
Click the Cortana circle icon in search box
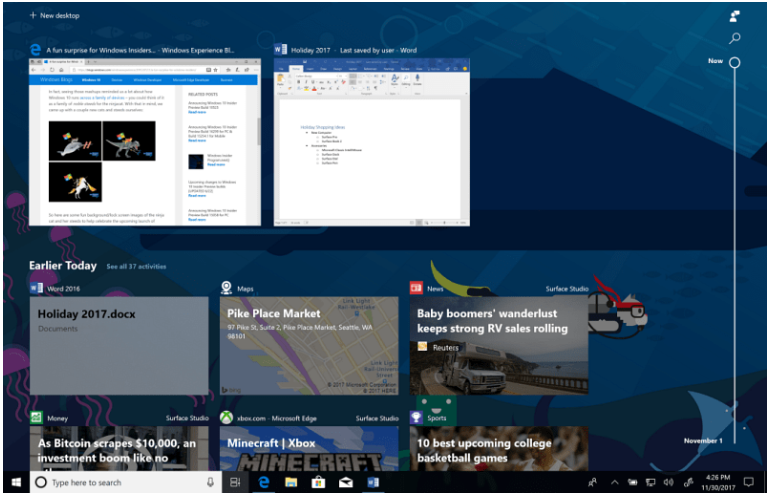coord(41,482)
